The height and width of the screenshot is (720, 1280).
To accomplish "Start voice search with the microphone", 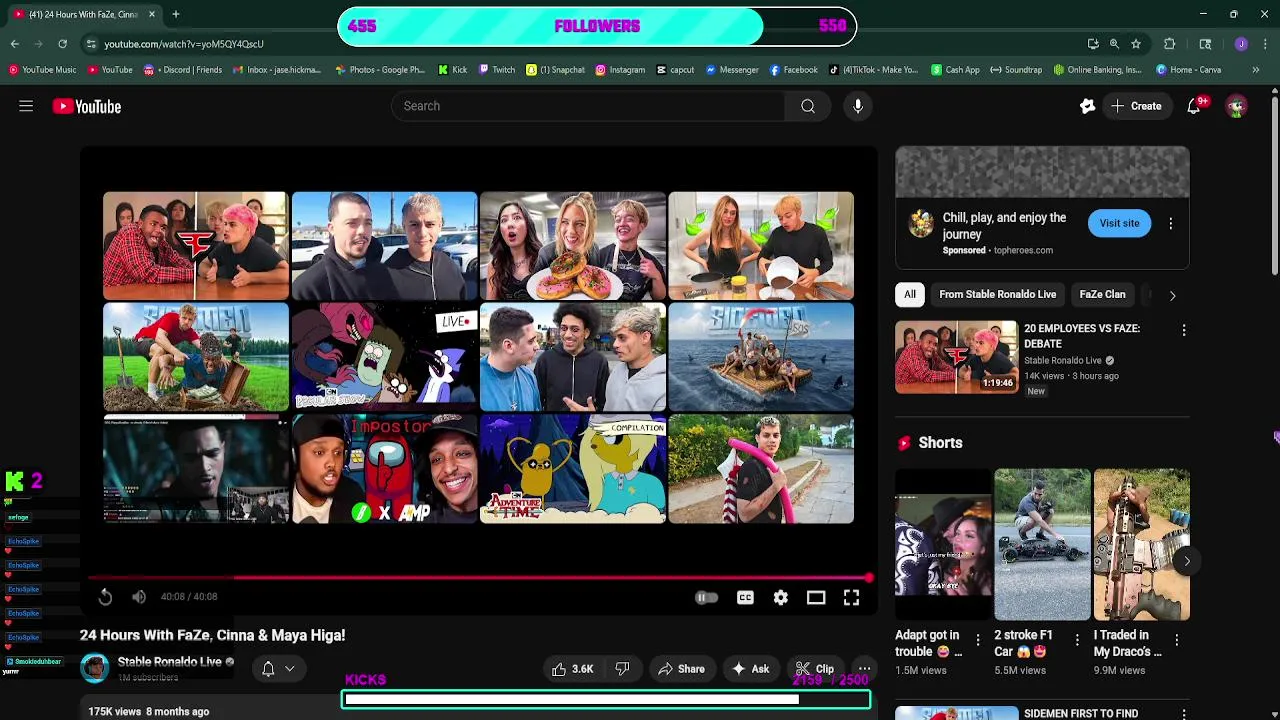I will (858, 106).
